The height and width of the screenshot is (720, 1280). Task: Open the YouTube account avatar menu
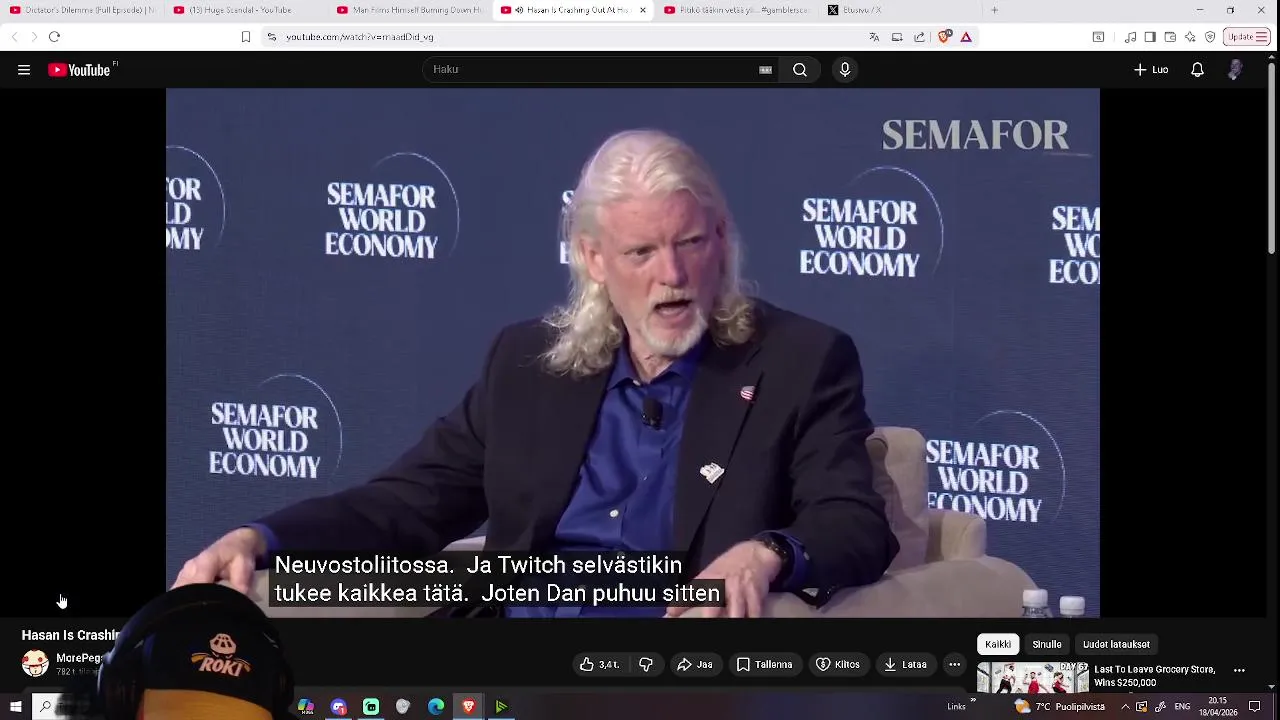tap(1236, 70)
